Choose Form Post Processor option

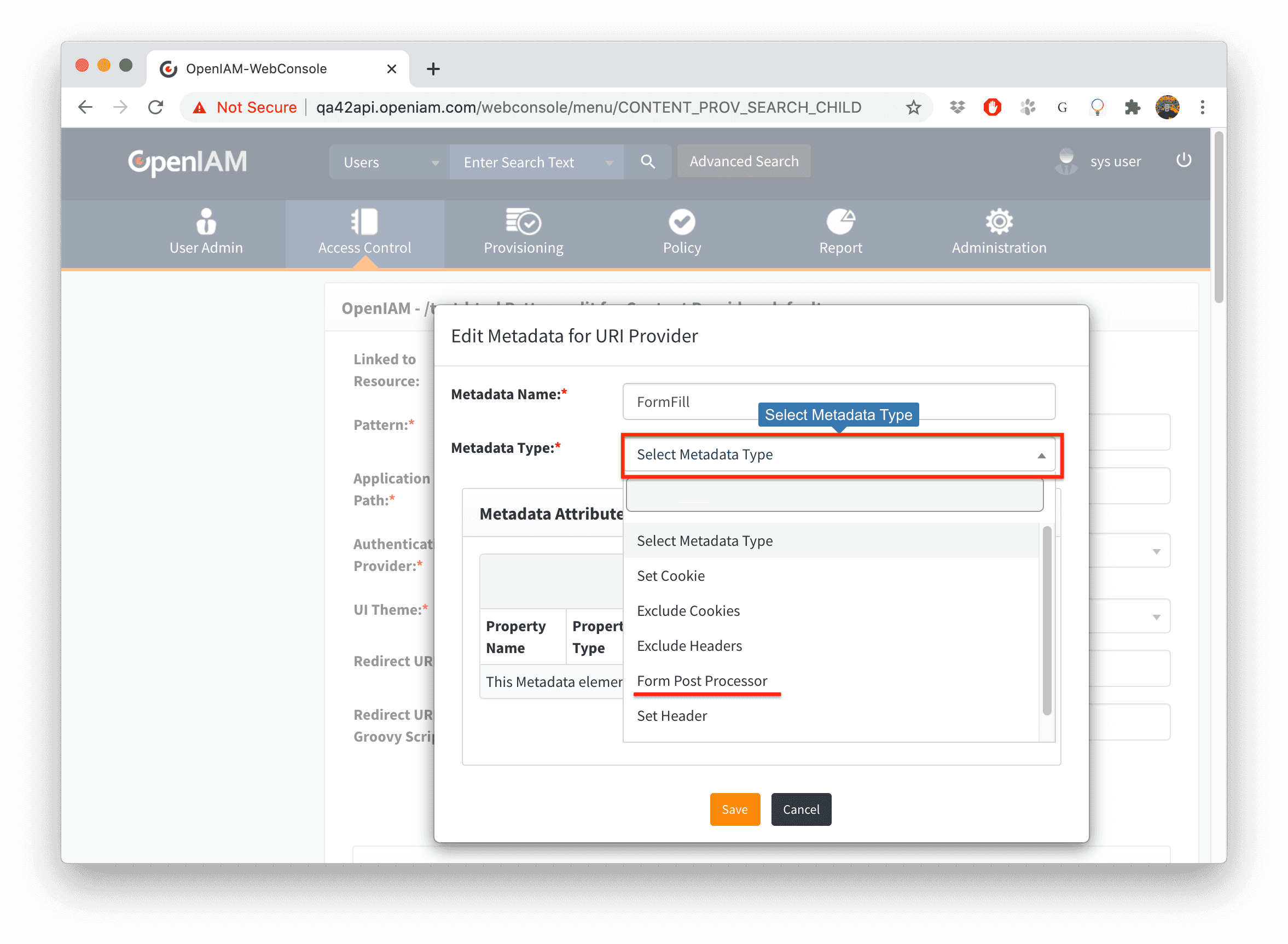(701, 680)
